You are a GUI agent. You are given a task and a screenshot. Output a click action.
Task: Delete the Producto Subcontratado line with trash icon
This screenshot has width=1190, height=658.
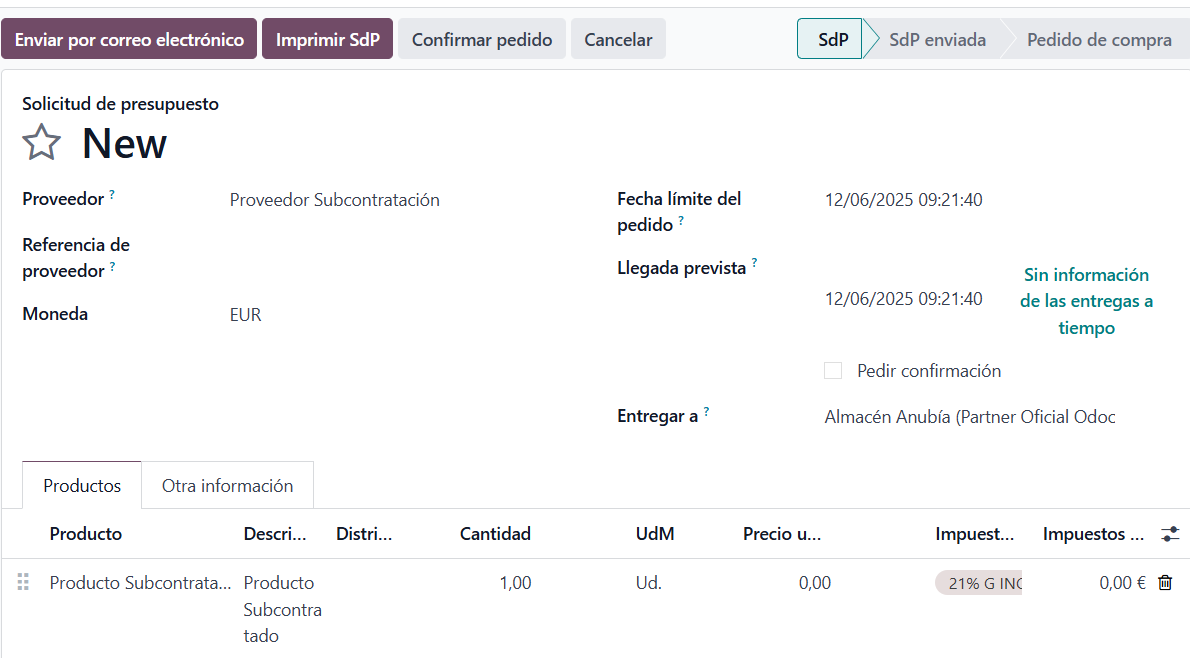(x=1165, y=582)
